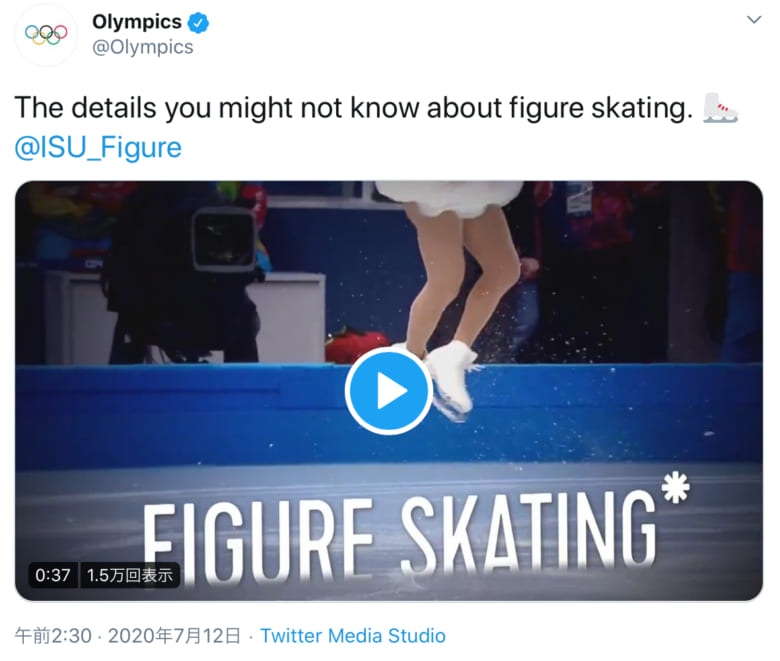This screenshot has width=780, height=661.
Task: Click the blue verified badge
Action: pyautogui.click(x=201, y=21)
